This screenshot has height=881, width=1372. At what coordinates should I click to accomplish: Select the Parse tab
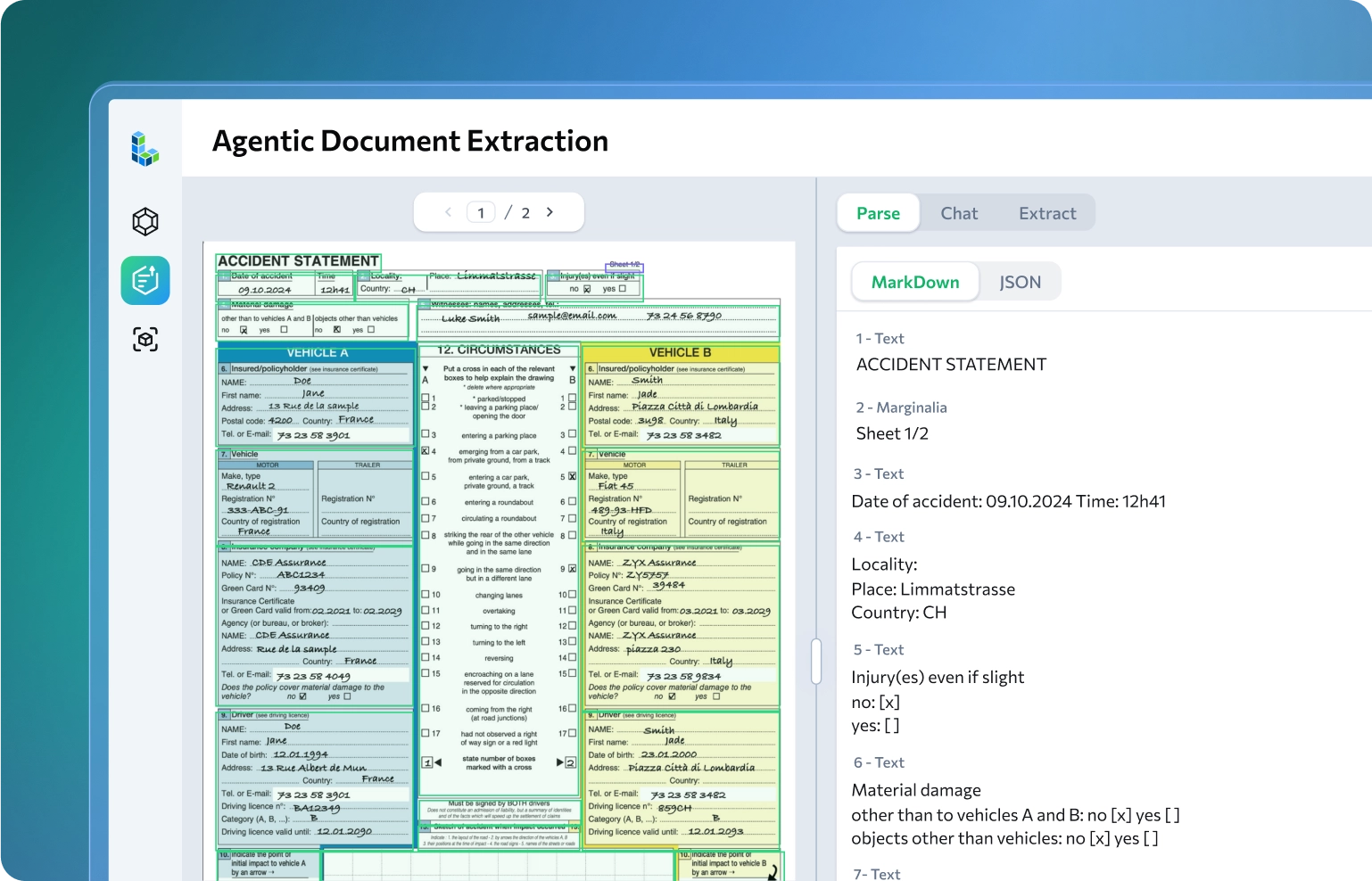coord(878,213)
